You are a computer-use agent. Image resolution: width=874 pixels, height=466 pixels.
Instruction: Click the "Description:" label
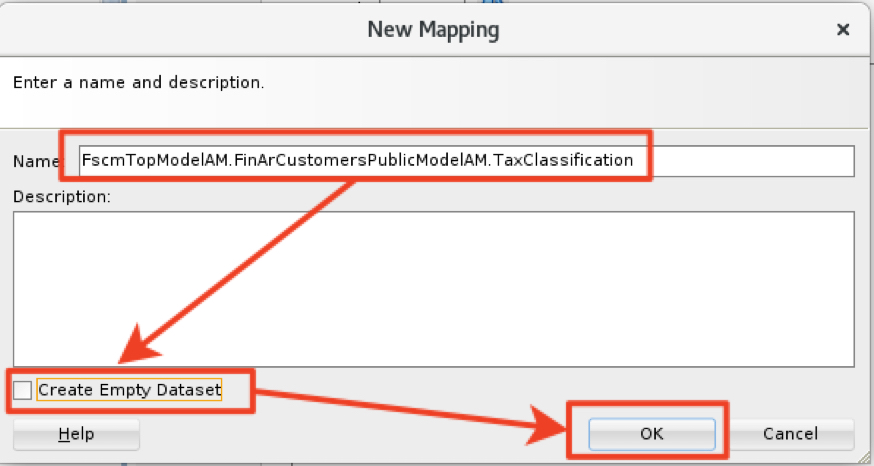(61, 196)
